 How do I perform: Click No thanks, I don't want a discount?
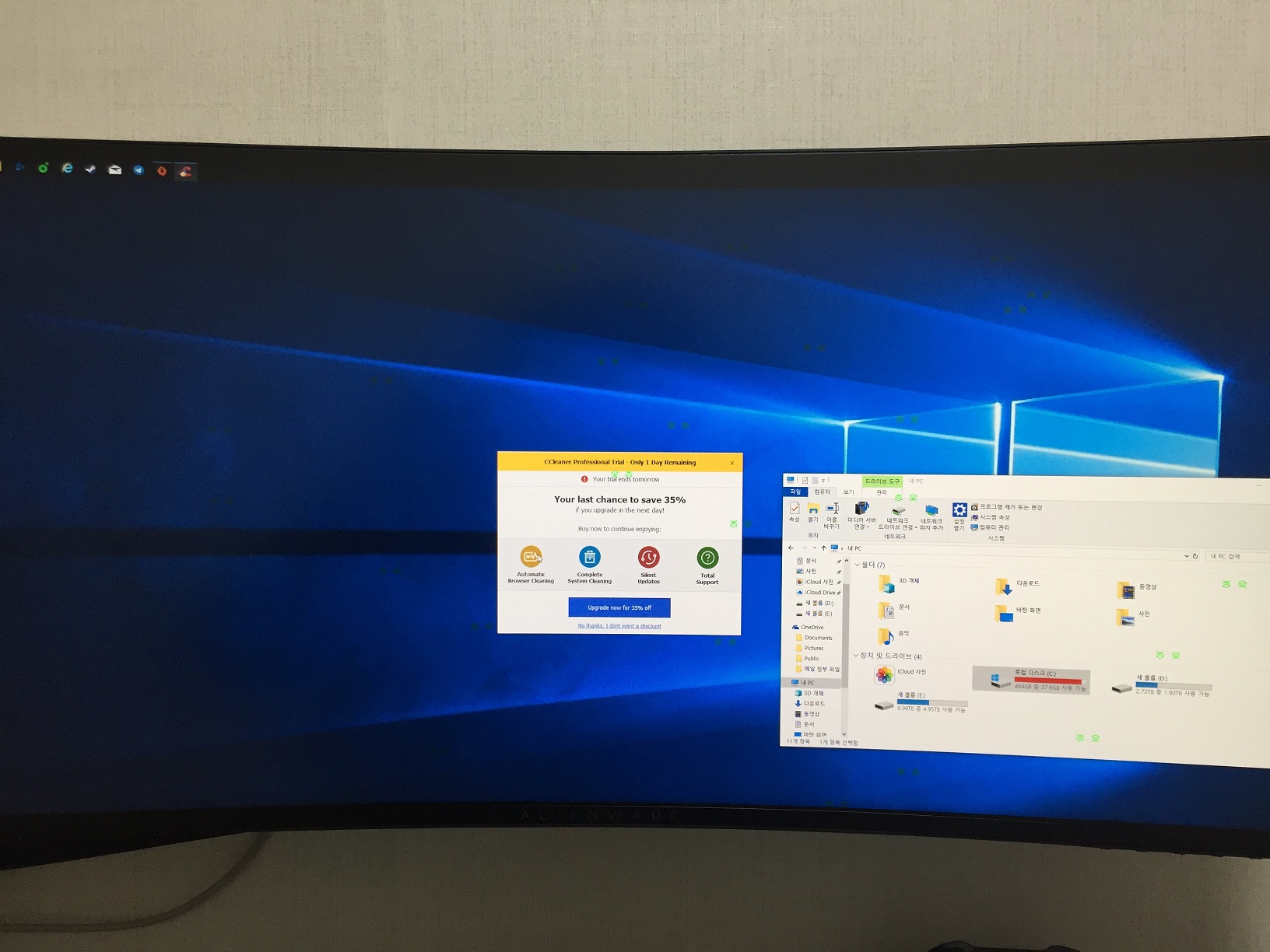pos(619,626)
